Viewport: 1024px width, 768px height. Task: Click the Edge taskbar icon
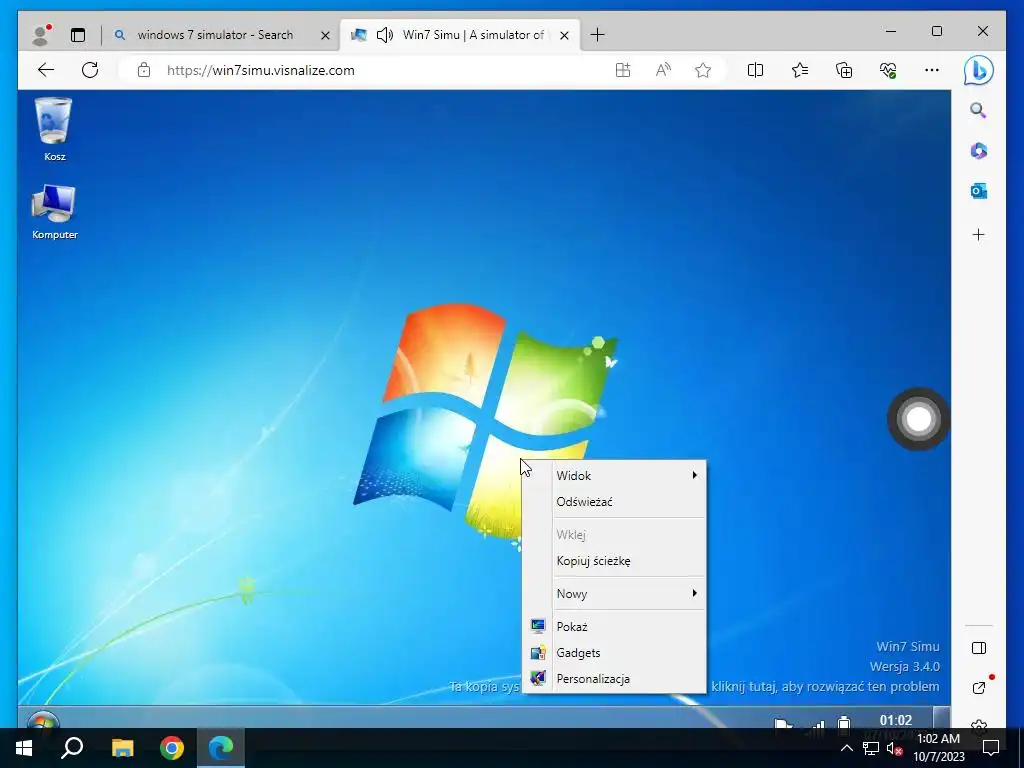click(x=221, y=748)
